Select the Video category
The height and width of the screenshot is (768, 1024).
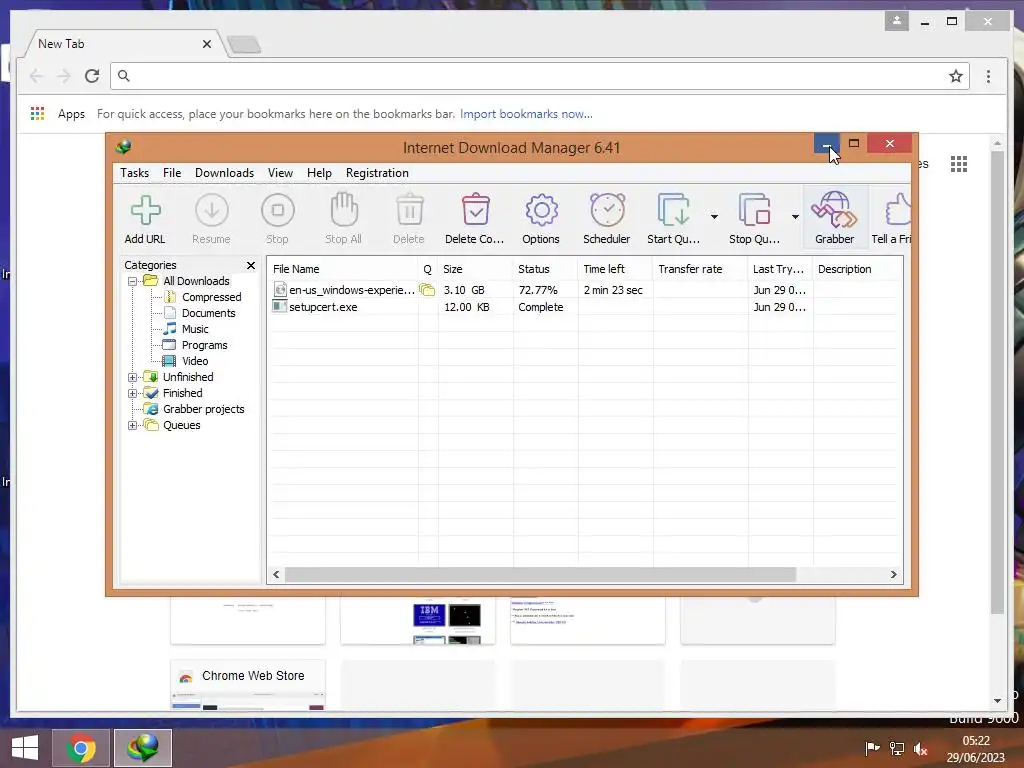tap(186, 361)
